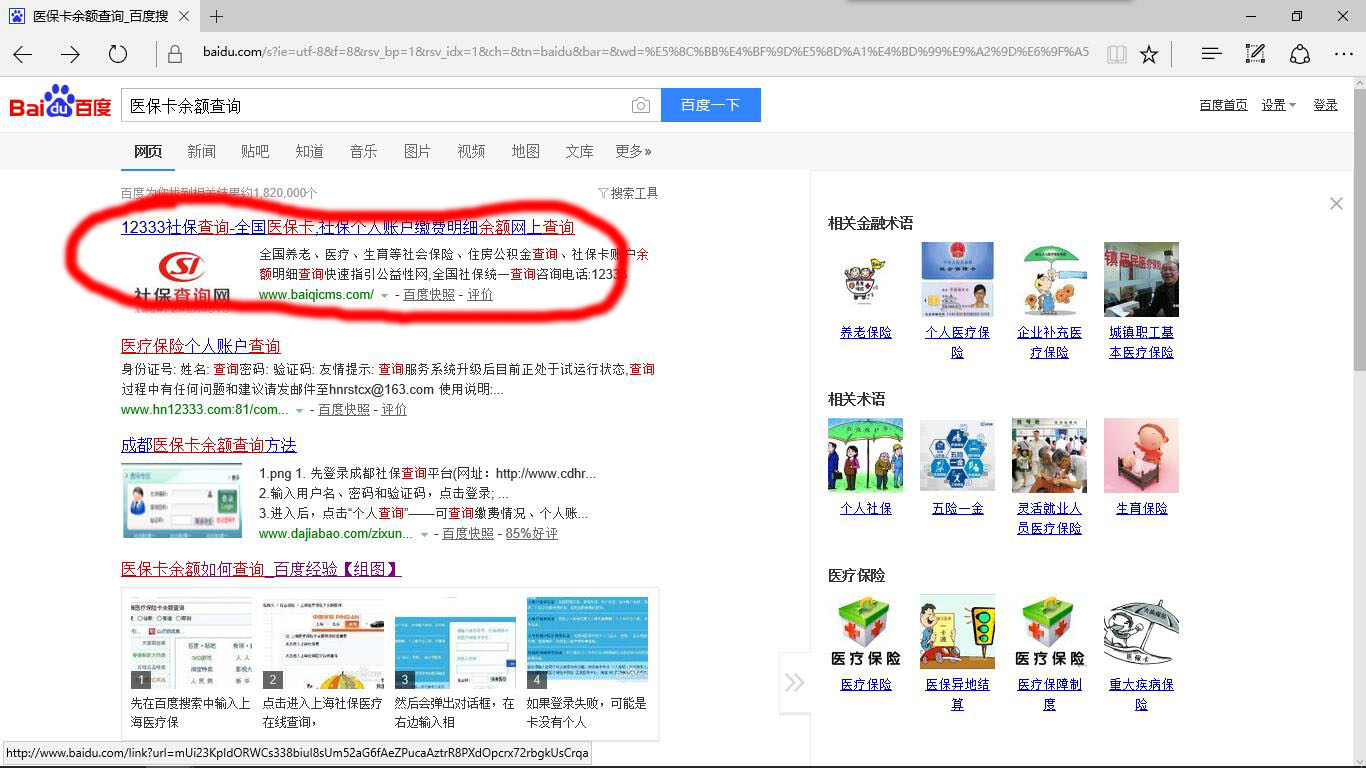The image size is (1366, 768).
Task: Expand dropdown arrow next to www.hn12333.com
Action: click(x=299, y=410)
